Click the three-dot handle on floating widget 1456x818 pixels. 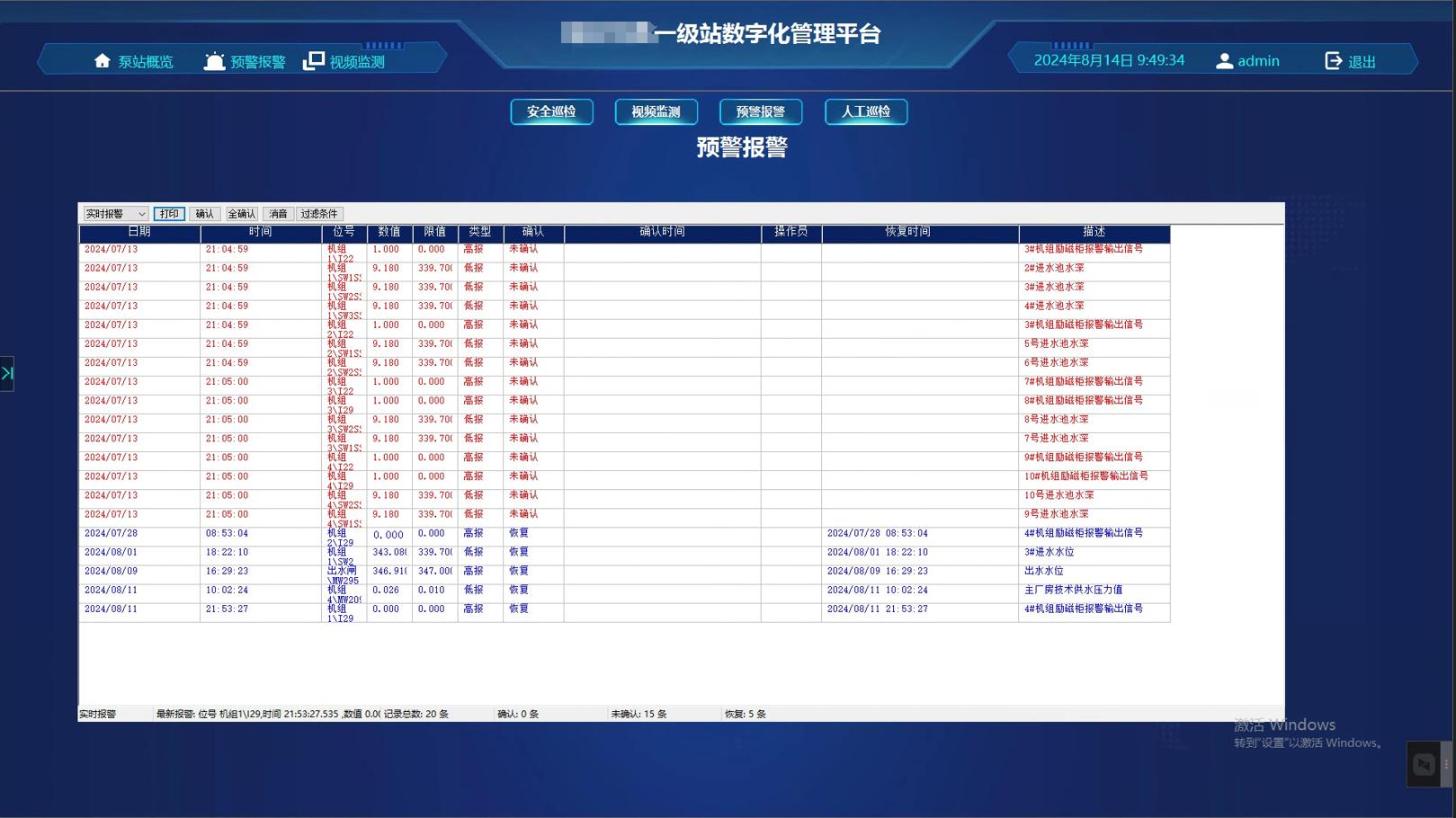1446,764
